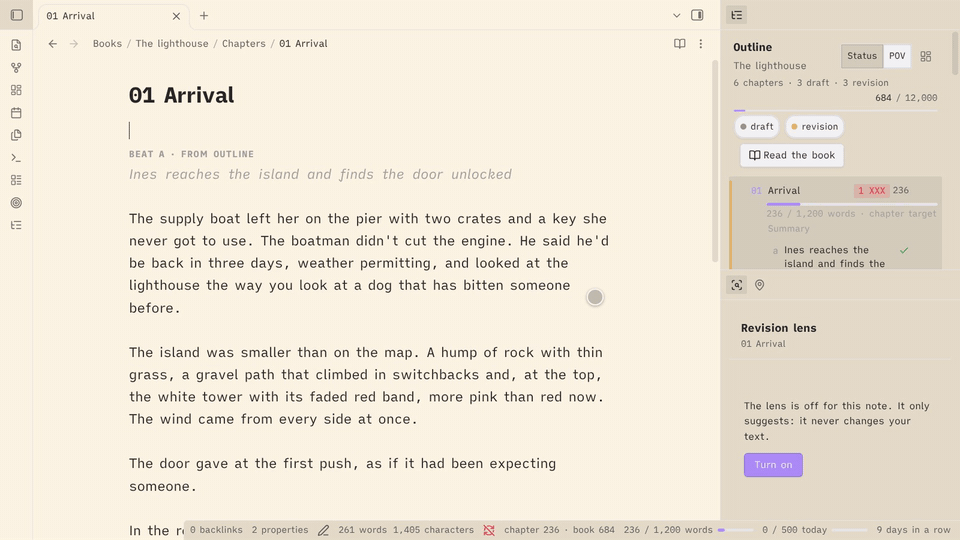Click 'chapter 236 · book 684' status text
This screenshot has width=960, height=540.
click(x=559, y=530)
